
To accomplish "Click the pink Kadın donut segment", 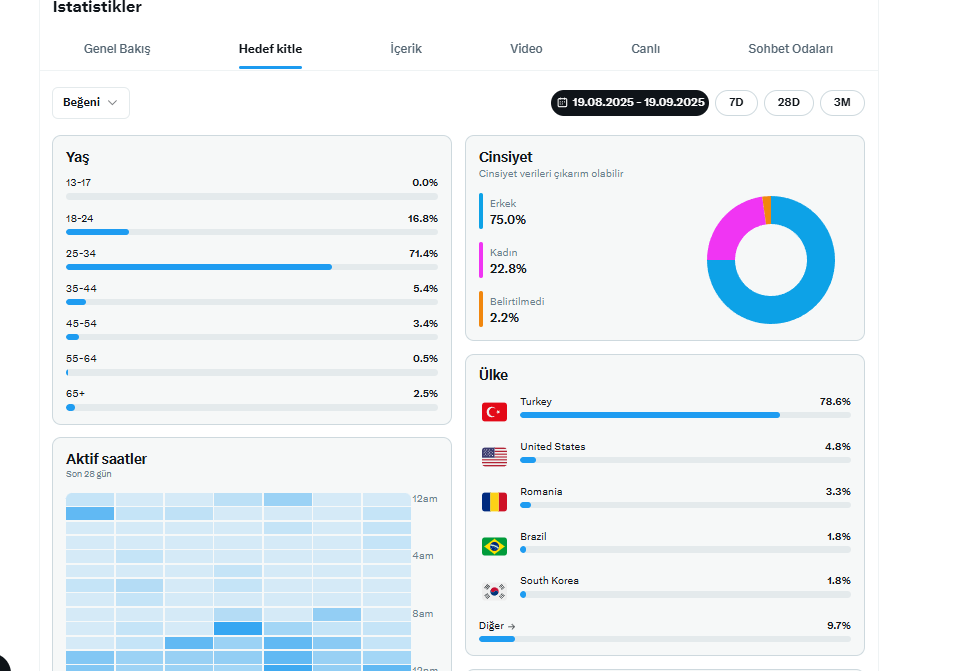I will 732,230.
